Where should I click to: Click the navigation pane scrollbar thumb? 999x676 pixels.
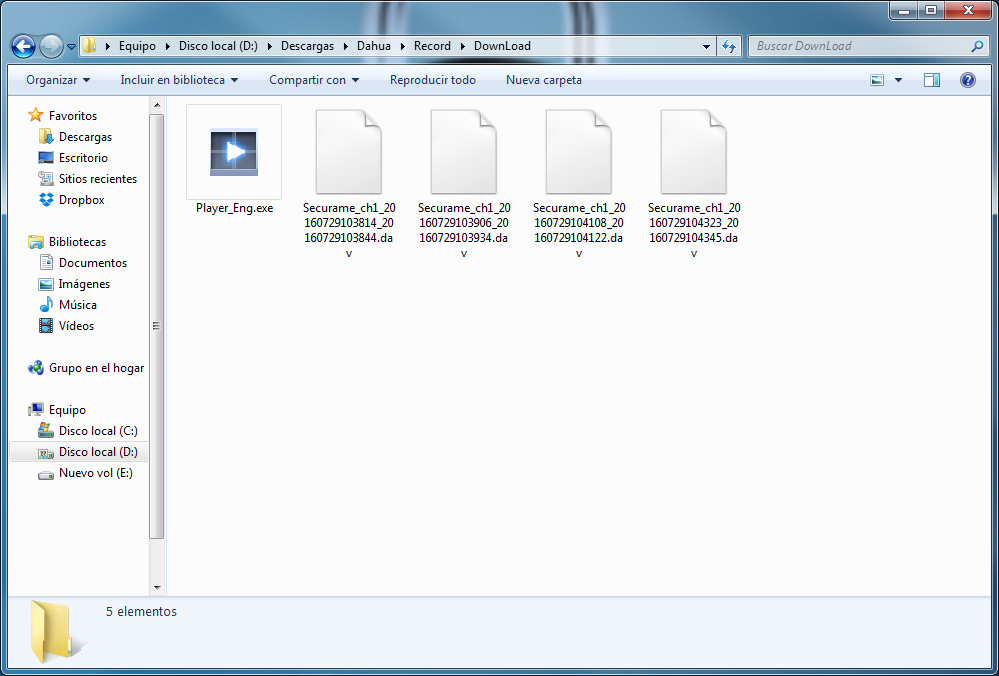(157, 326)
